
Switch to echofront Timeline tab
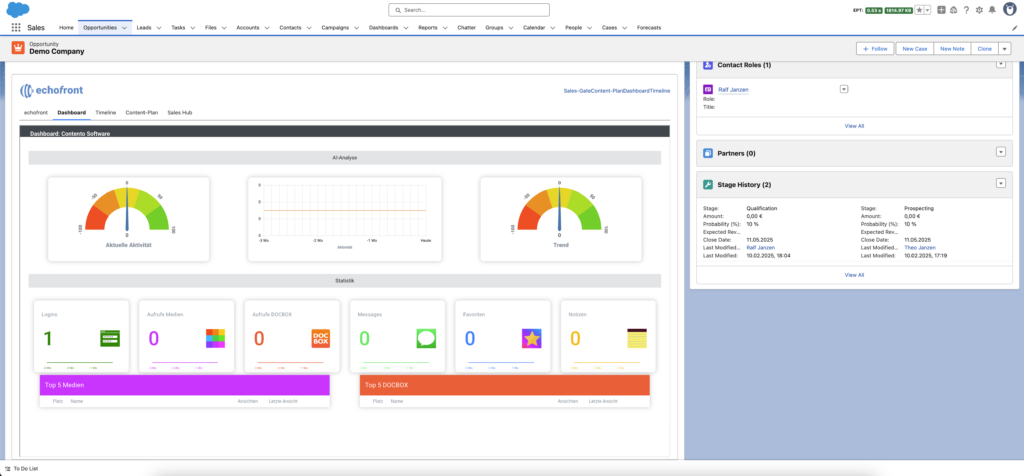tap(106, 112)
